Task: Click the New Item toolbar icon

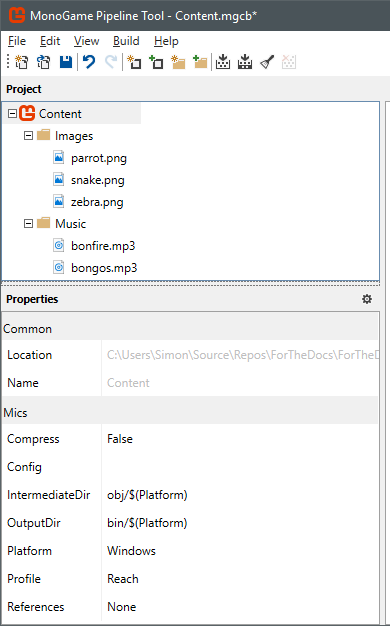Action: pos(134,62)
